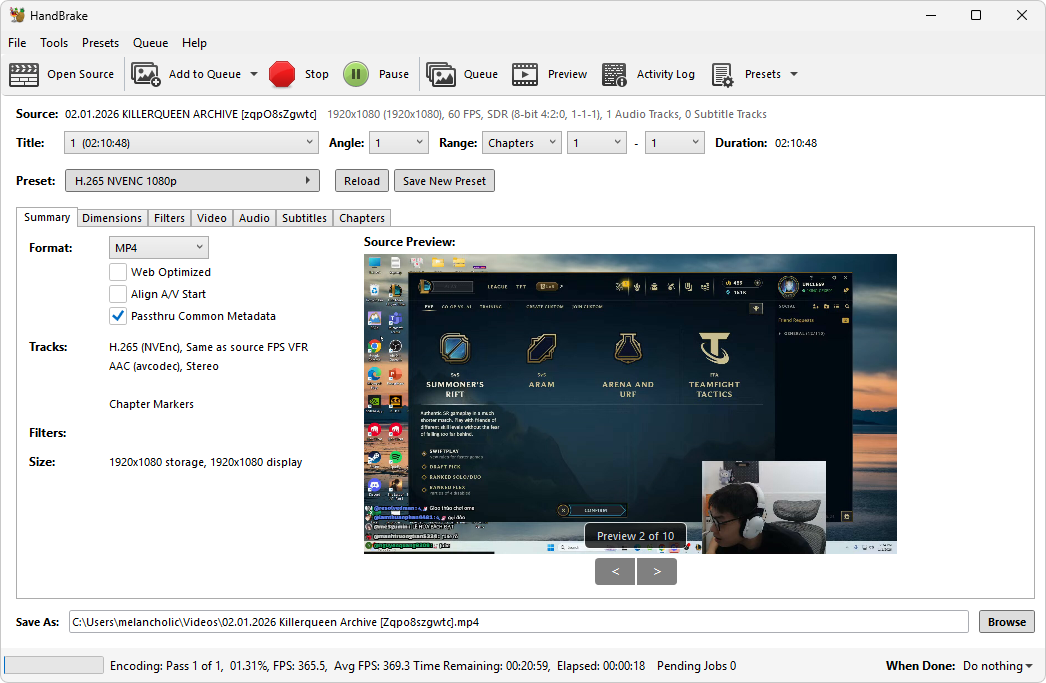This screenshot has width=1046, height=683.
Task: Click the AAC (avcodec), Stereo text
Action: [x=164, y=366]
